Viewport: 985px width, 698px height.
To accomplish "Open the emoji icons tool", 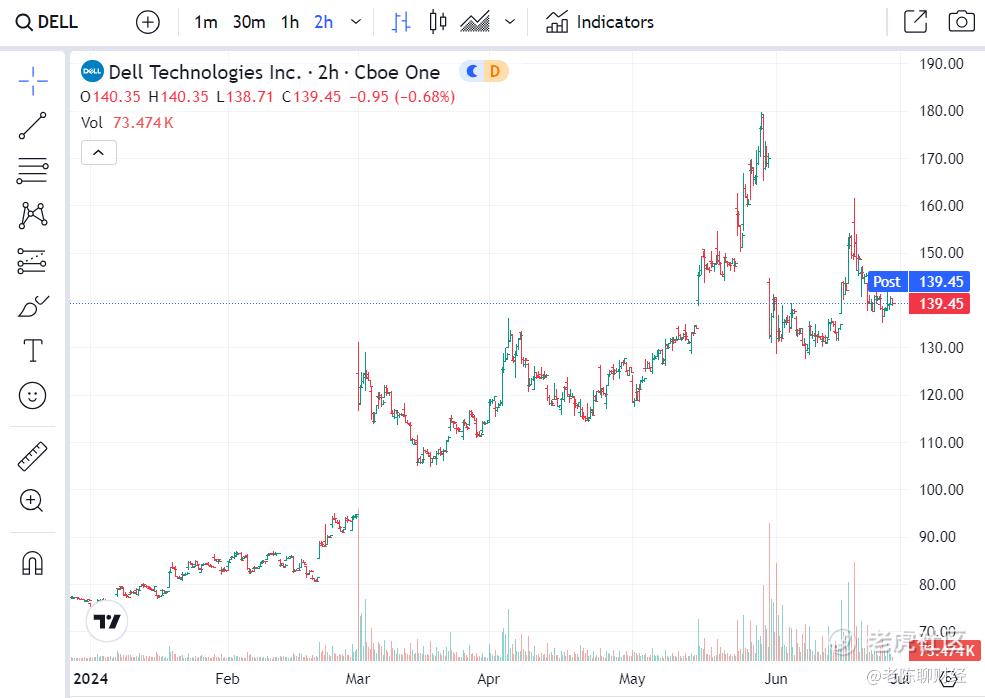I will (x=33, y=396).
